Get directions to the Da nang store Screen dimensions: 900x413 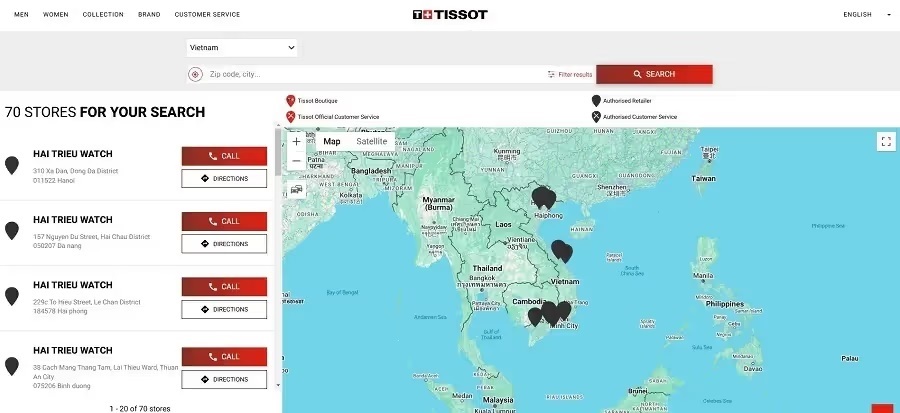(x=224, y=244)
